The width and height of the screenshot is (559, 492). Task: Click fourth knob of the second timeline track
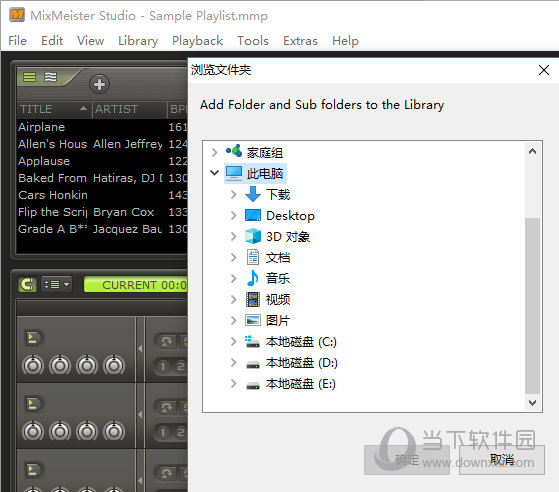coord(114,431)
